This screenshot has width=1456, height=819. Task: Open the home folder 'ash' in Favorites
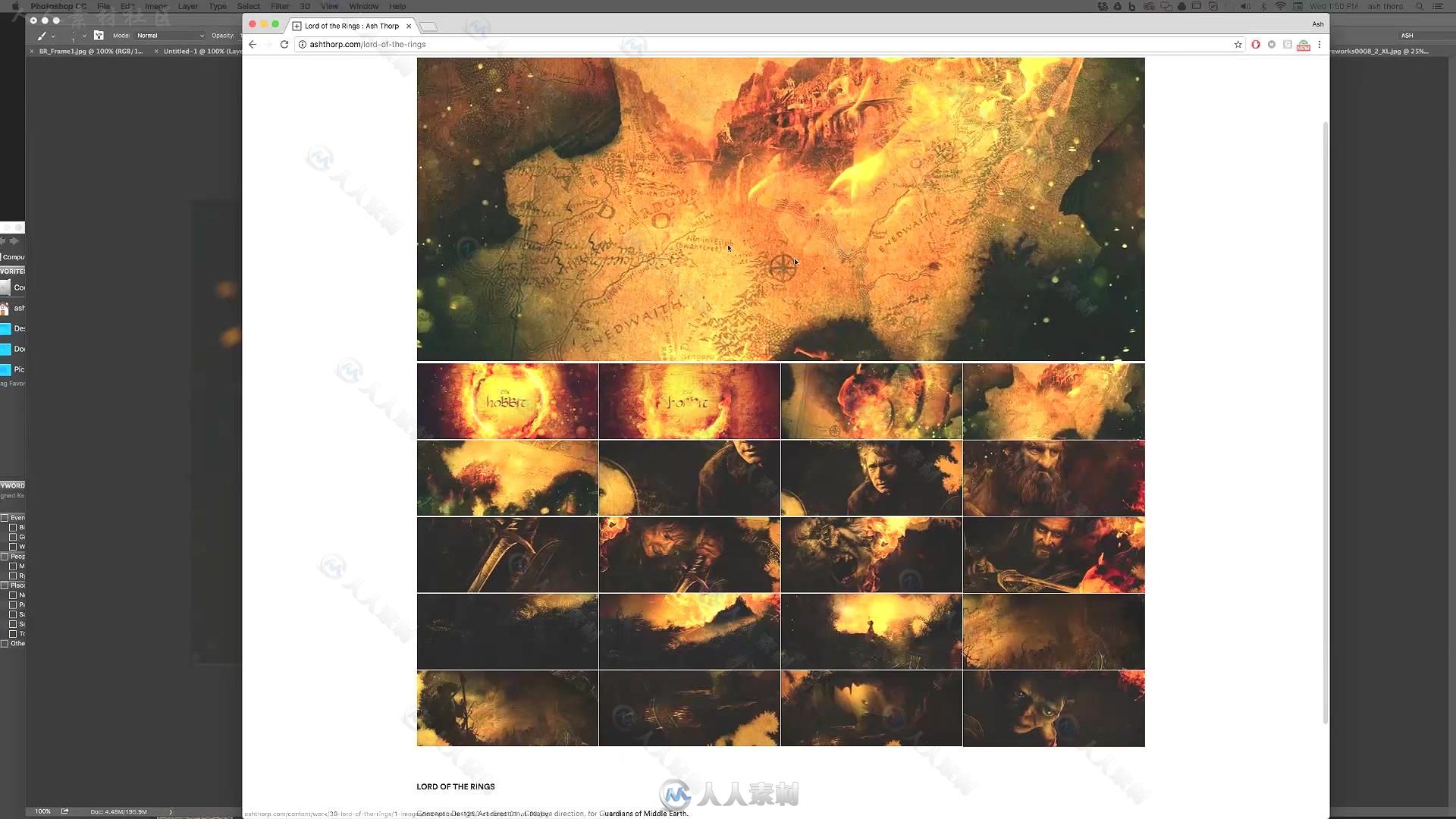(x=12, y=308)
